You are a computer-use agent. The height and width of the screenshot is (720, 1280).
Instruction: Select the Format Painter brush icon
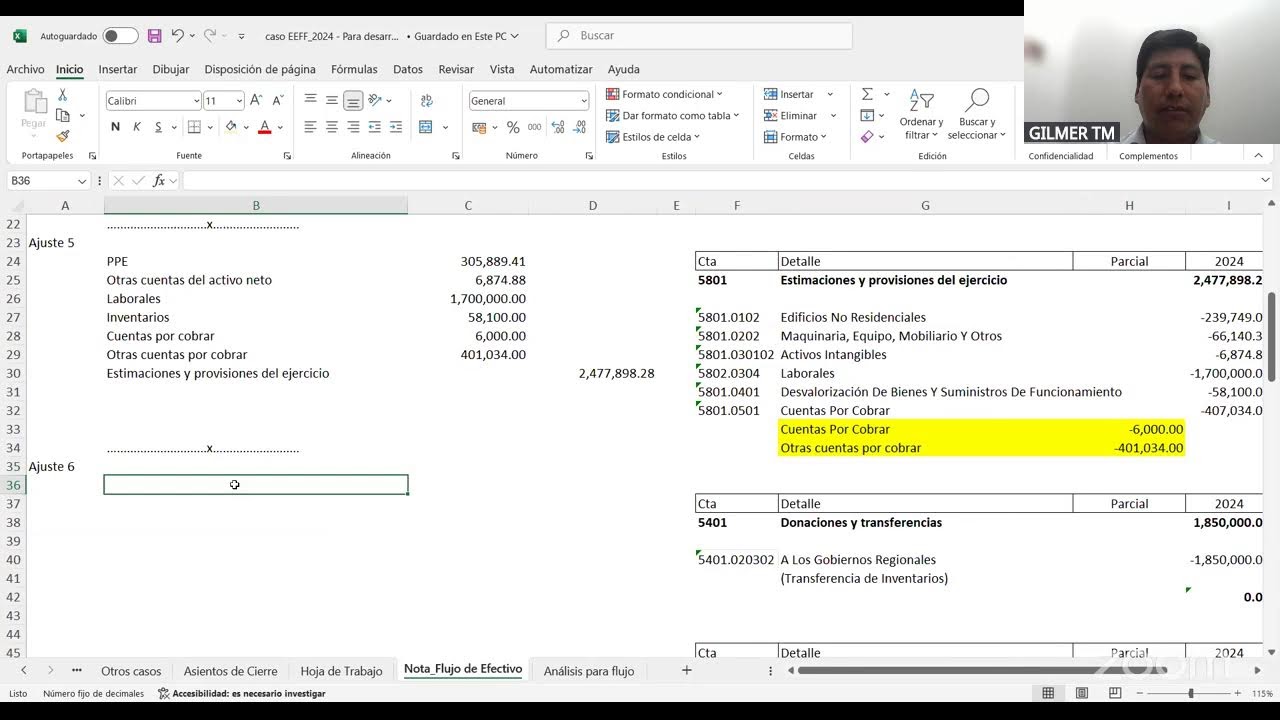(62, 136)
